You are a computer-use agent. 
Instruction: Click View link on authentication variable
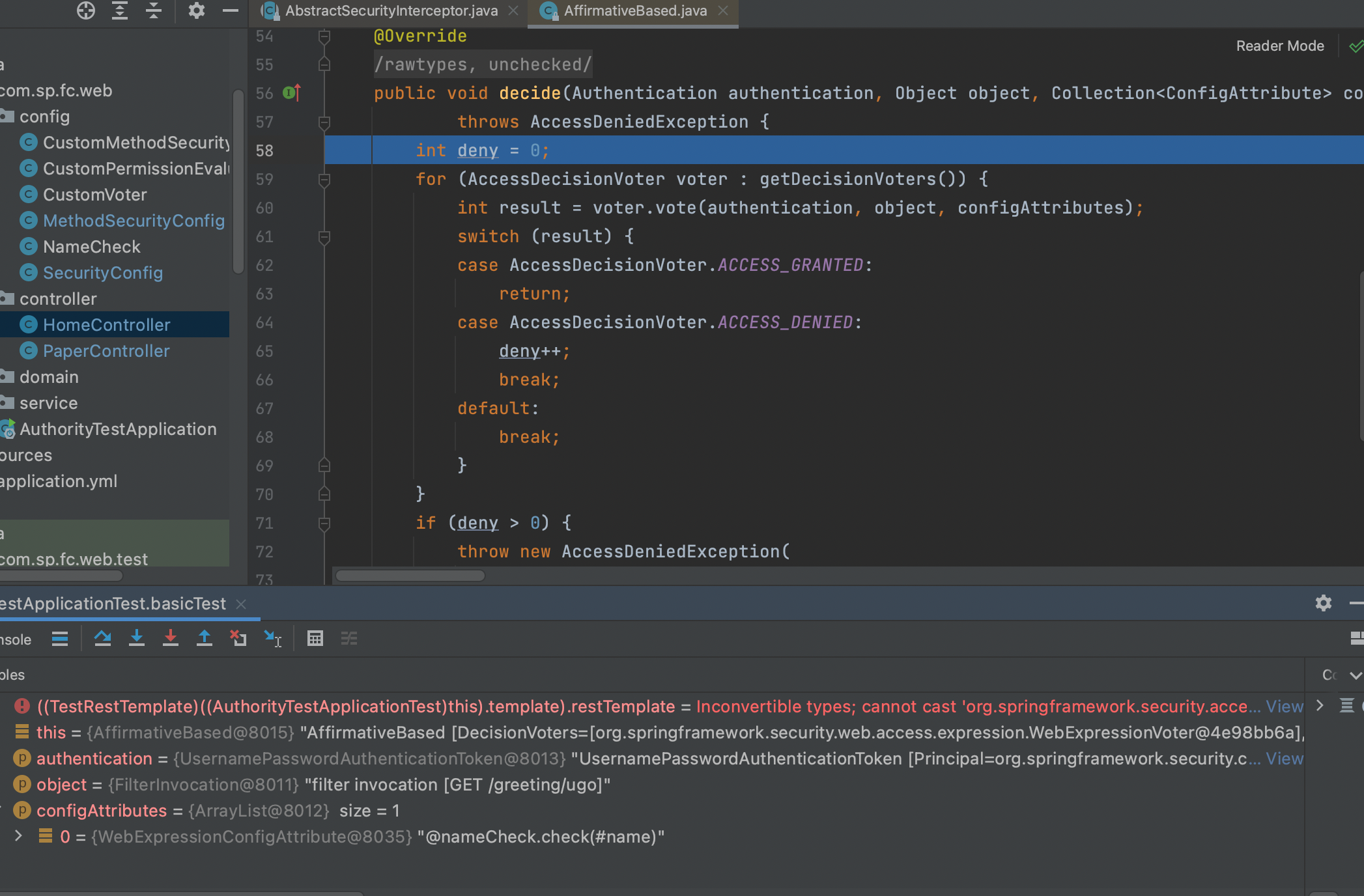(x=1285, y=759)
